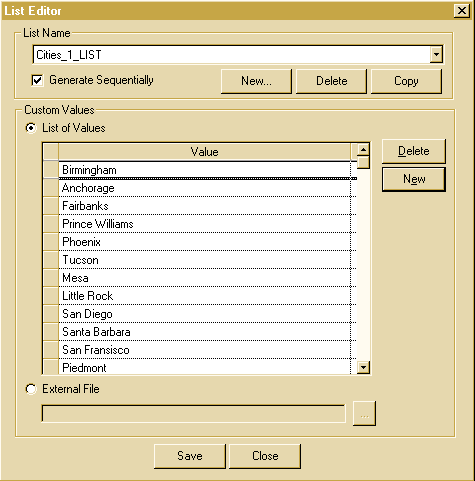Viewport: 475px width, 481px height.
Task: Select the List of Values radio button
Action: [31, 128]
